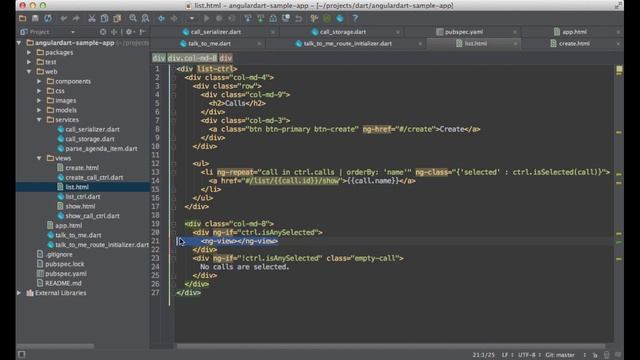This screenshot has width=640, height=360.
Task: Click the Debug bug icon
Action: [219, 18]
